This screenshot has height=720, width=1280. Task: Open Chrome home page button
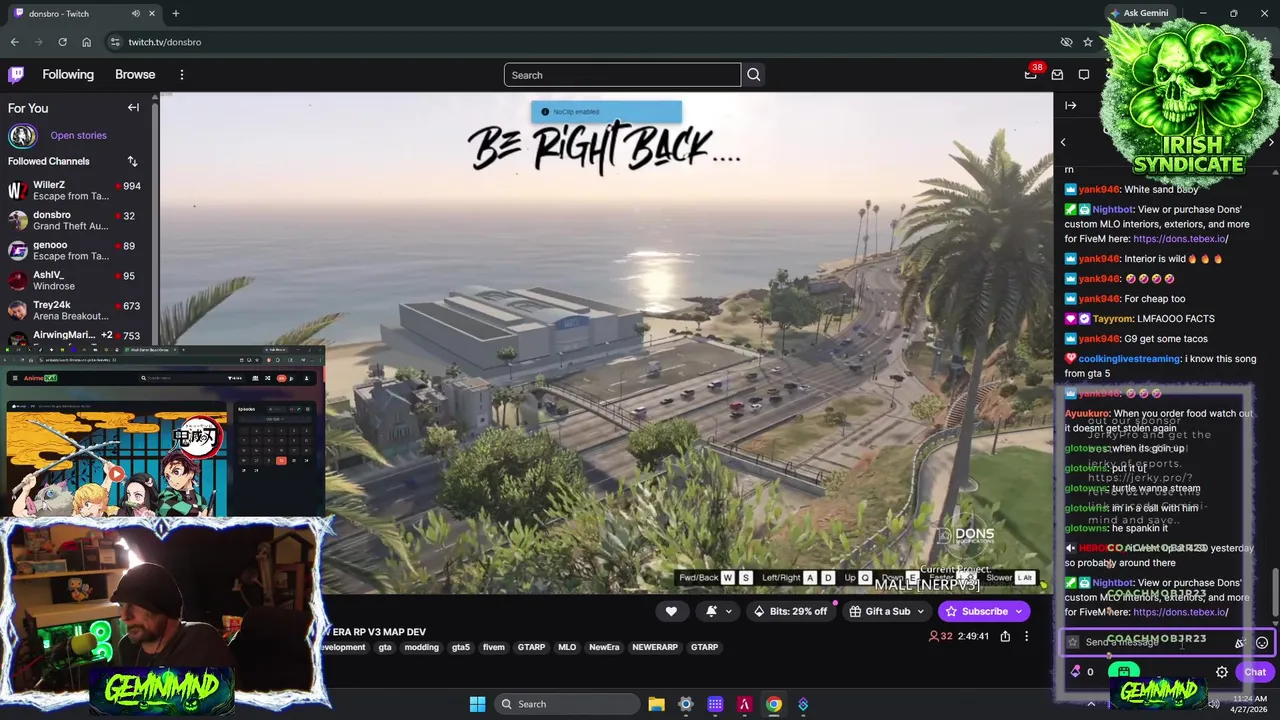click(x=86, y=42)
